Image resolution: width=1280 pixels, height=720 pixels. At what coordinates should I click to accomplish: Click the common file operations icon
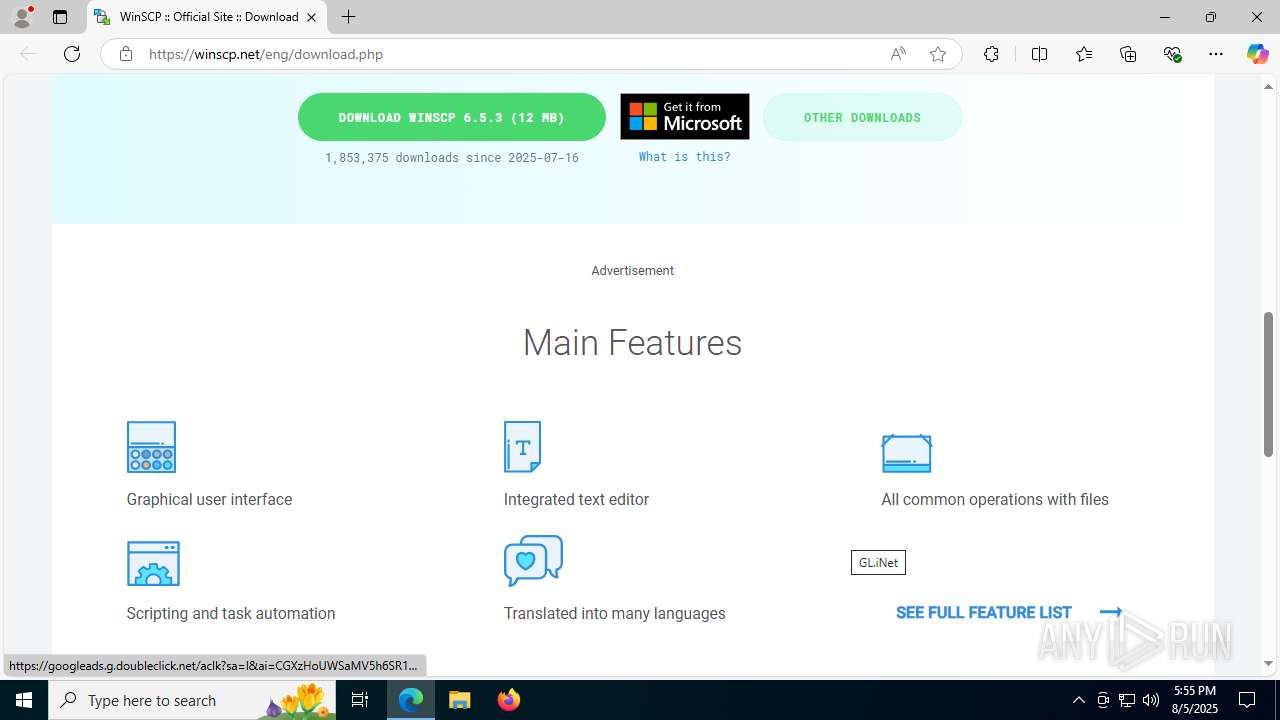906,453
